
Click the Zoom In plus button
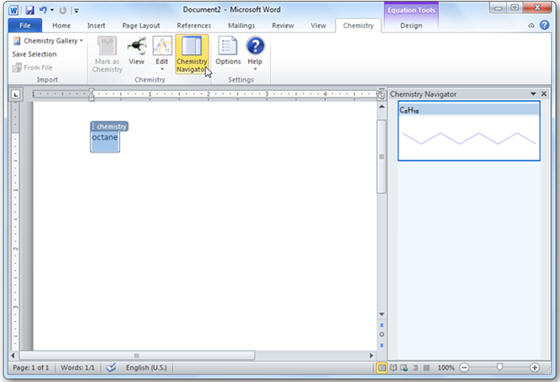click(534, 367)
